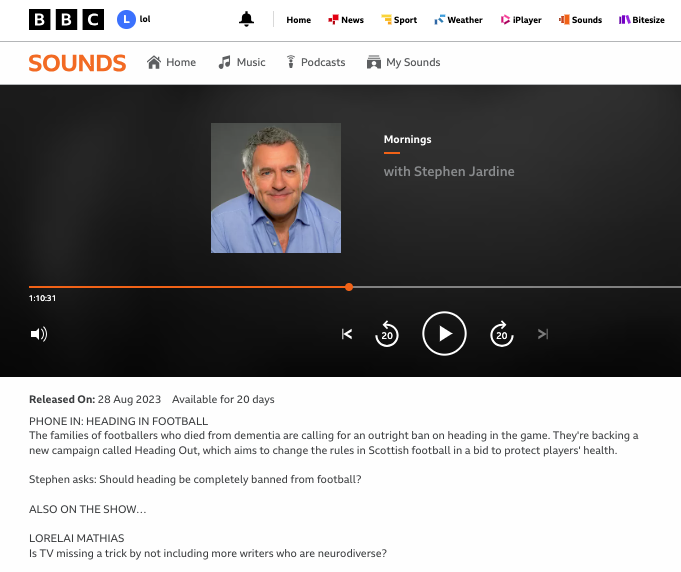Browse the Podcasts section
681x572 pixels.
coord(315,62)
